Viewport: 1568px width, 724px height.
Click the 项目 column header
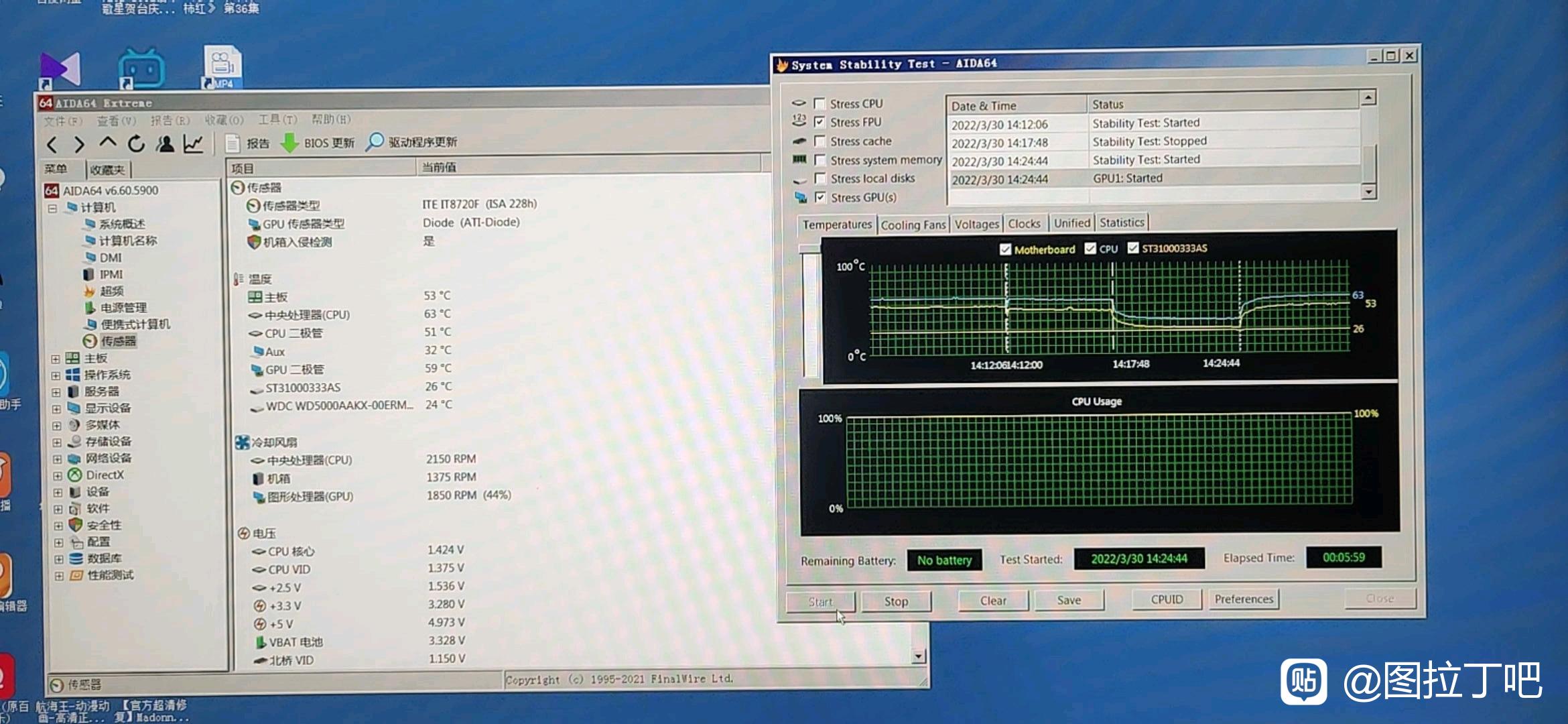322,168
